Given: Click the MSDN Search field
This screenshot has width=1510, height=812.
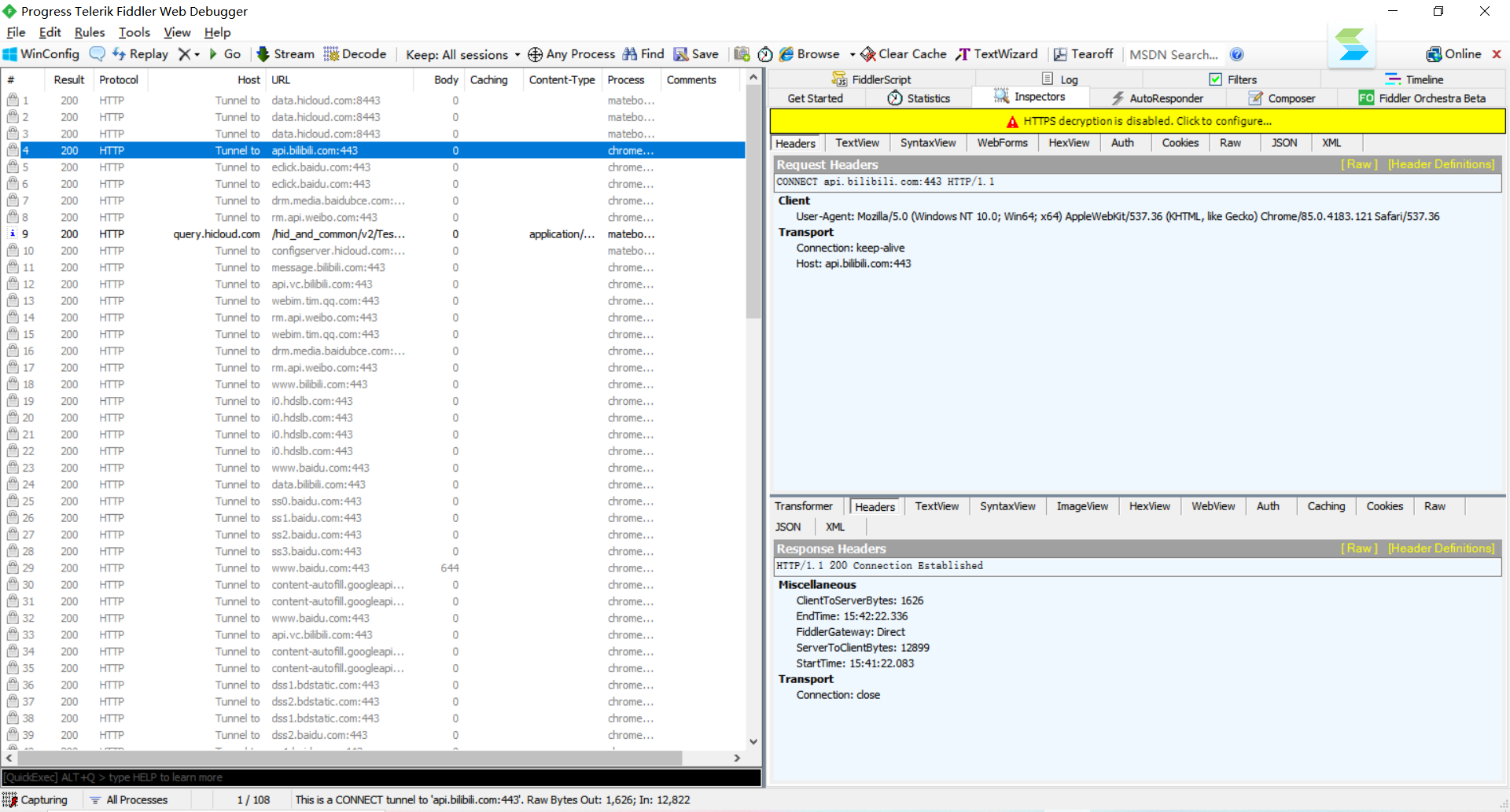Looking at the screenshot, I should [x=1173, y=54].
